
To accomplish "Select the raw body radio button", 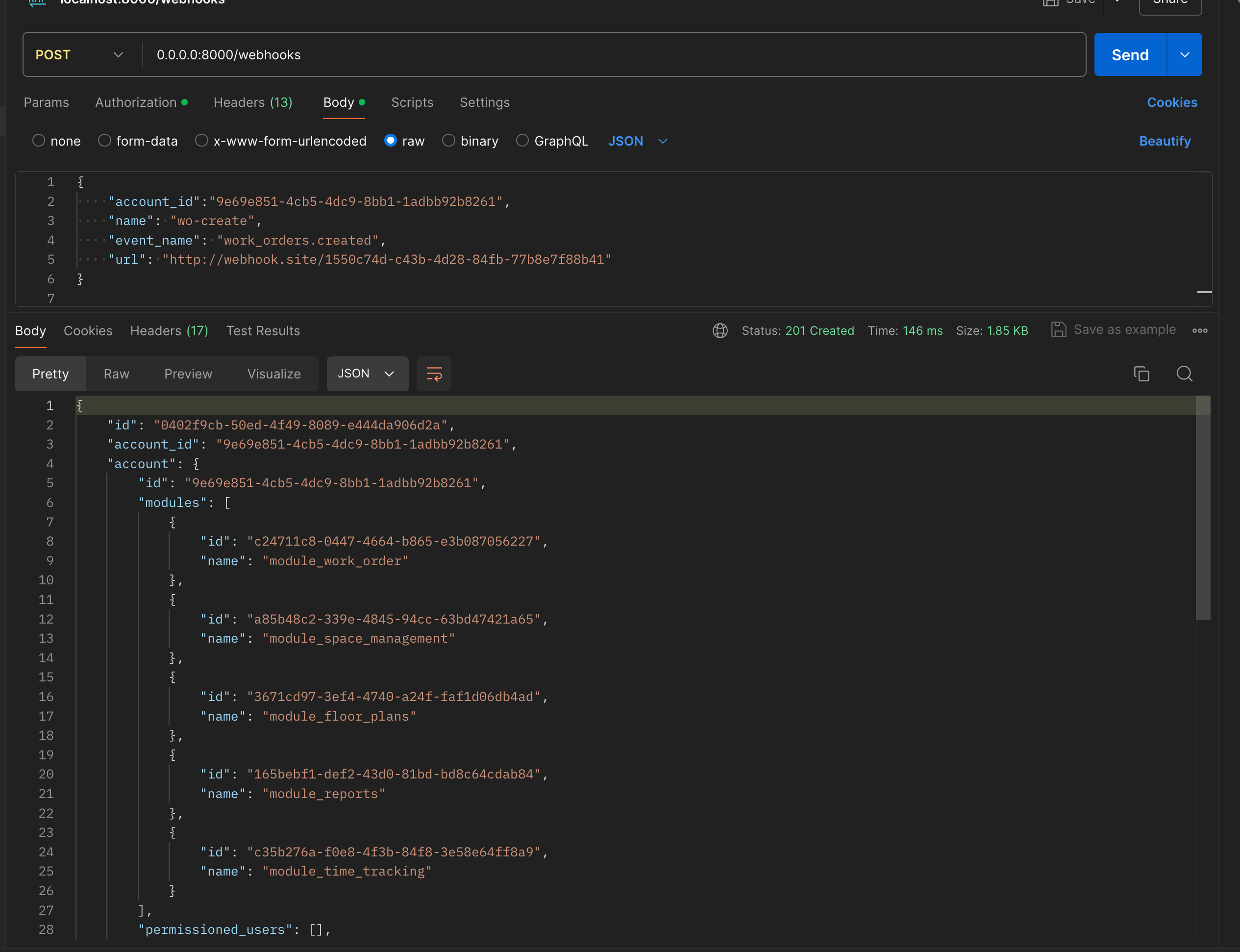I will point(390,141).
